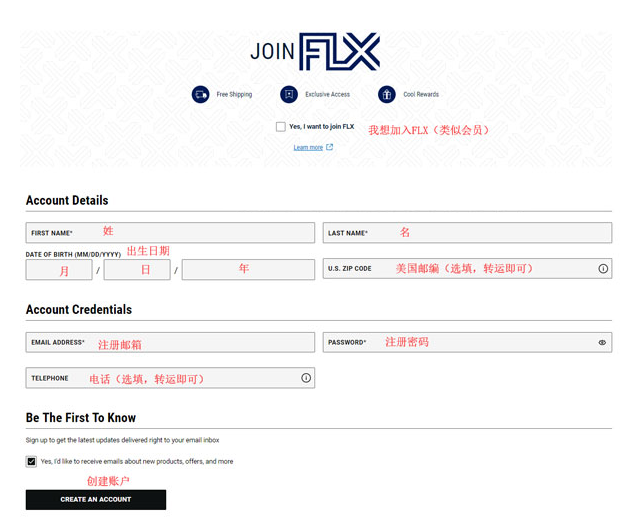The height and width of the screenshot is (529, 627).
Task: Focus the Telephone input field
Action: [x=170, y=378]
